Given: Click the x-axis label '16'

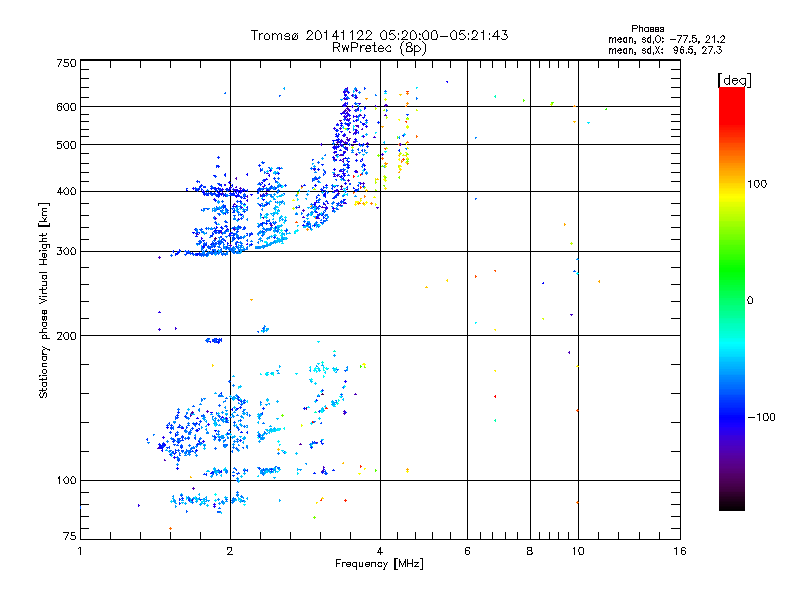Looking at the screenshot, I should 680,551.
